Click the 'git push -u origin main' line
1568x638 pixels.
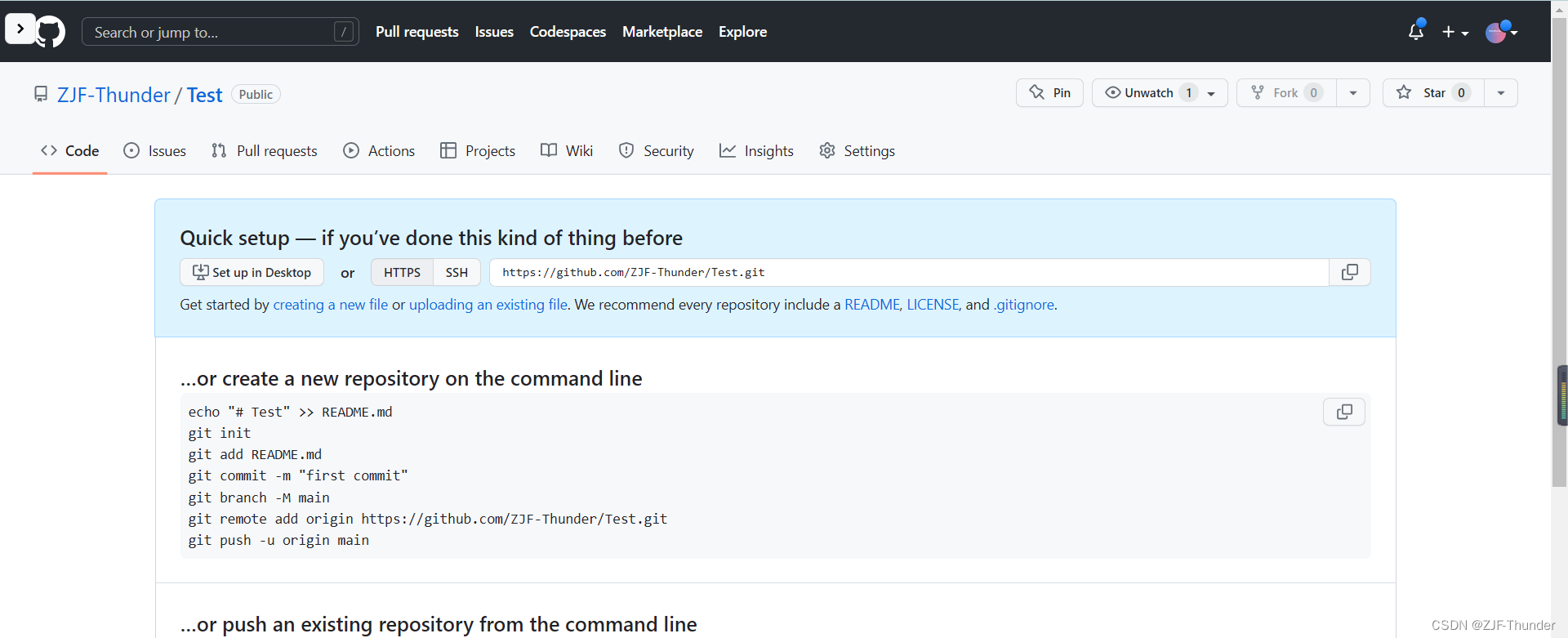(278, 540)
